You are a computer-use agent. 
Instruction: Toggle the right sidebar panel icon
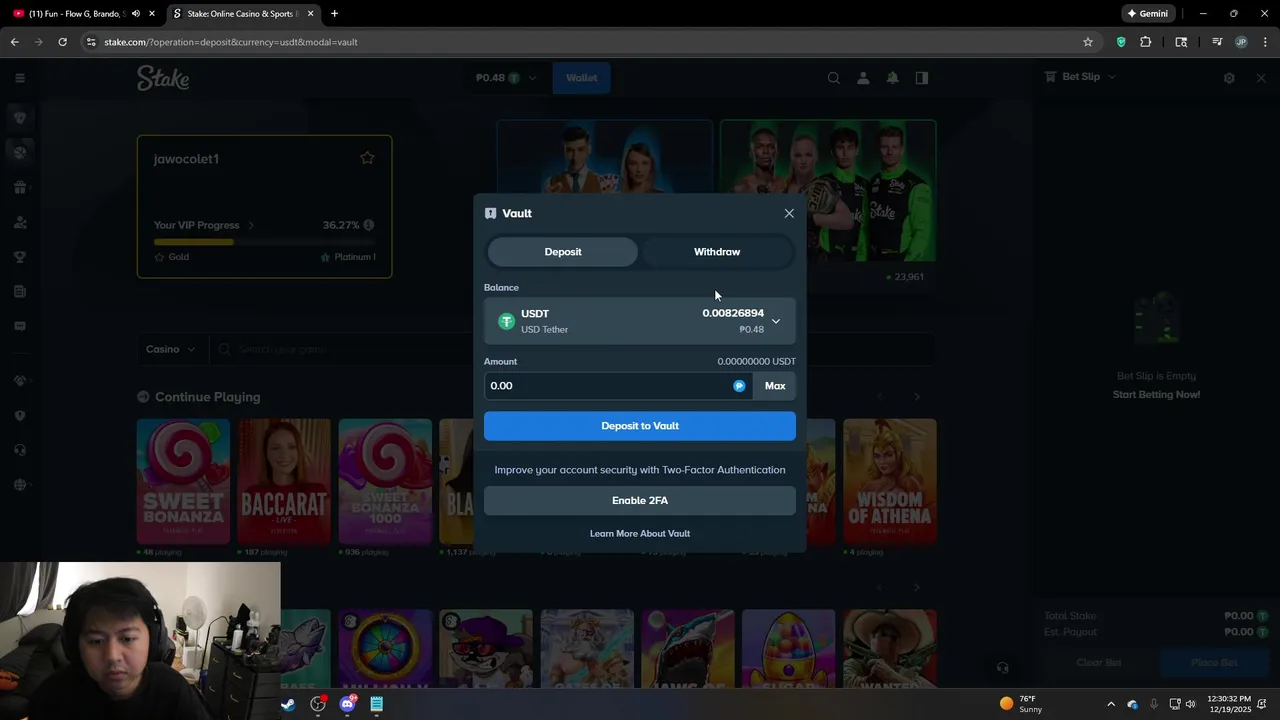(922, 78)
